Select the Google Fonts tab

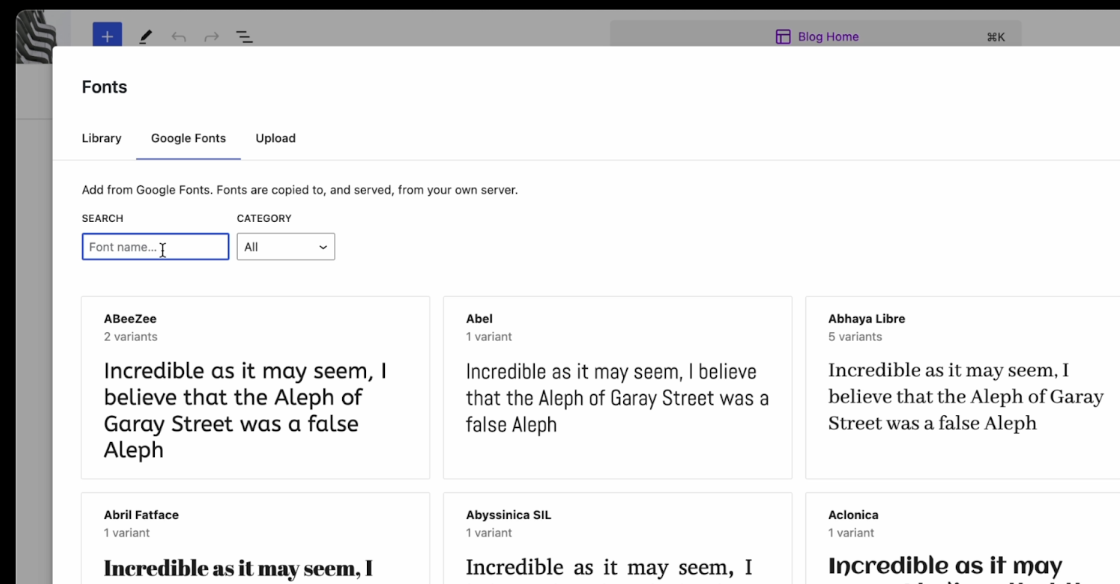pos(188,138)
